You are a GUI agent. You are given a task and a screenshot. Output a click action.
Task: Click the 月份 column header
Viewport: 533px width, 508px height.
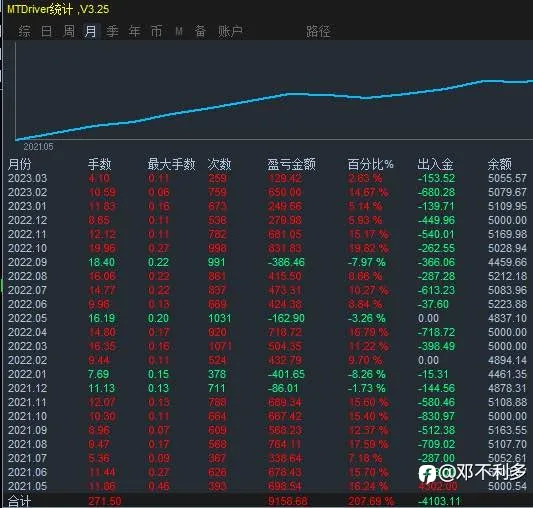pyautogui.click(x=19, y=164)
